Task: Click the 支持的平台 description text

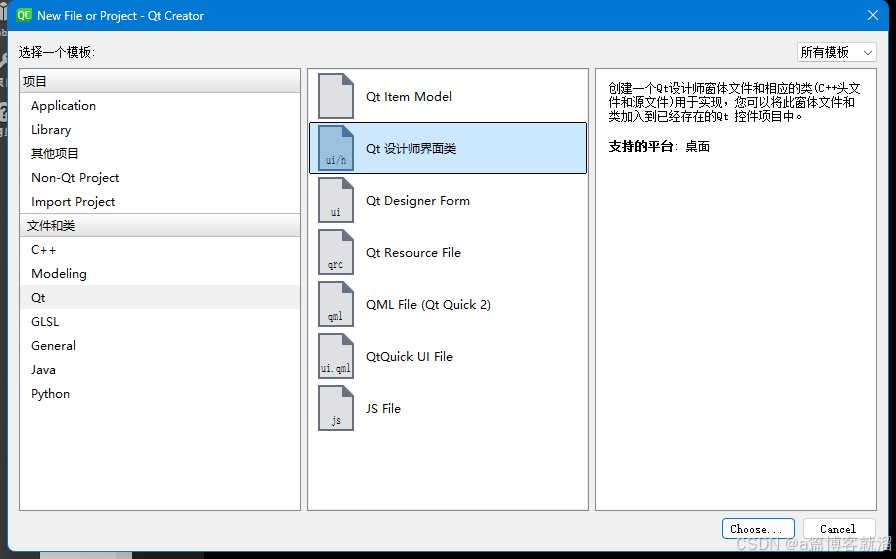Action: click(659, 146)
